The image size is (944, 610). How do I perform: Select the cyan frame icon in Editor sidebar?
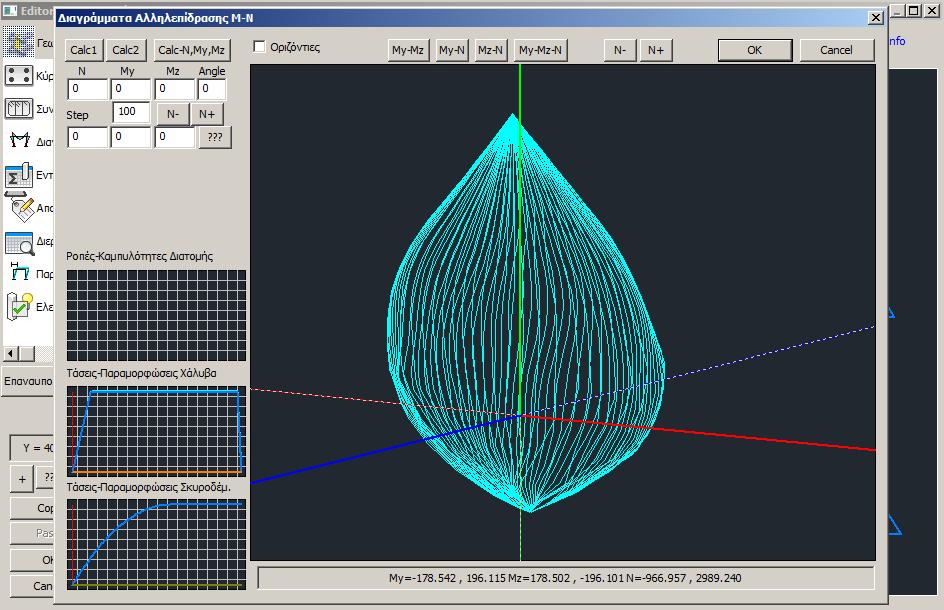pos(20,272)
